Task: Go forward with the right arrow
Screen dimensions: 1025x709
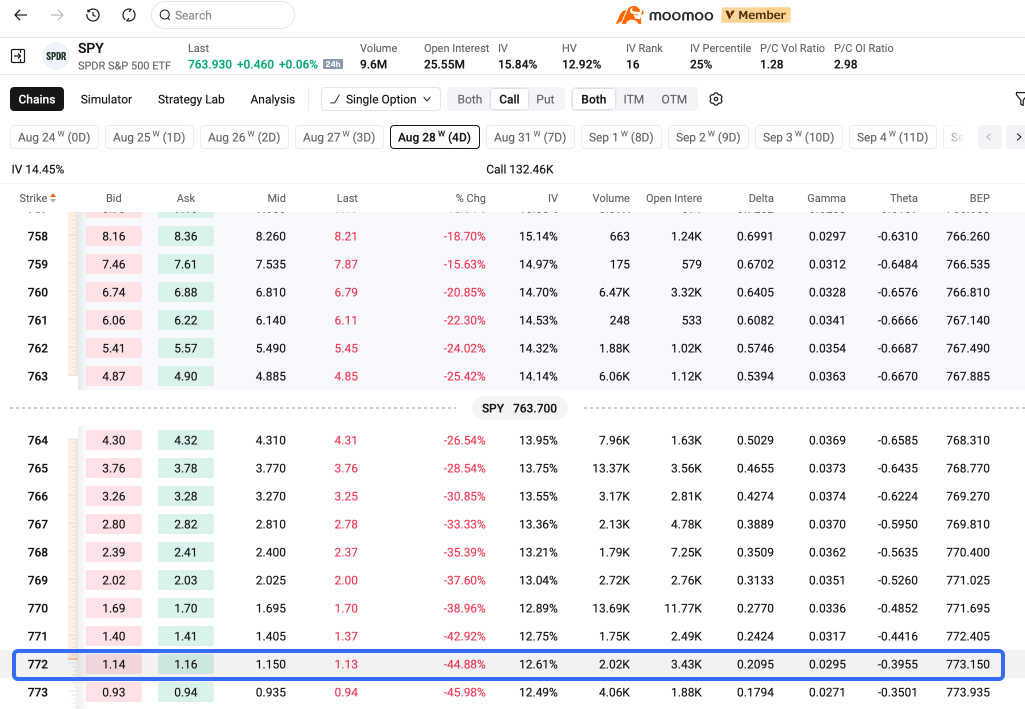Action: tap(58, 15)
